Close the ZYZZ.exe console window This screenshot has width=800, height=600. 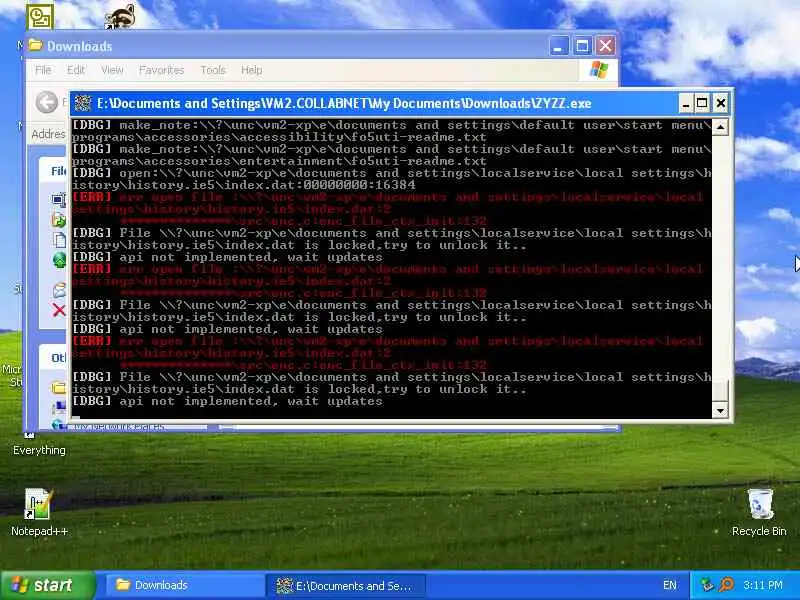[720, 104]
